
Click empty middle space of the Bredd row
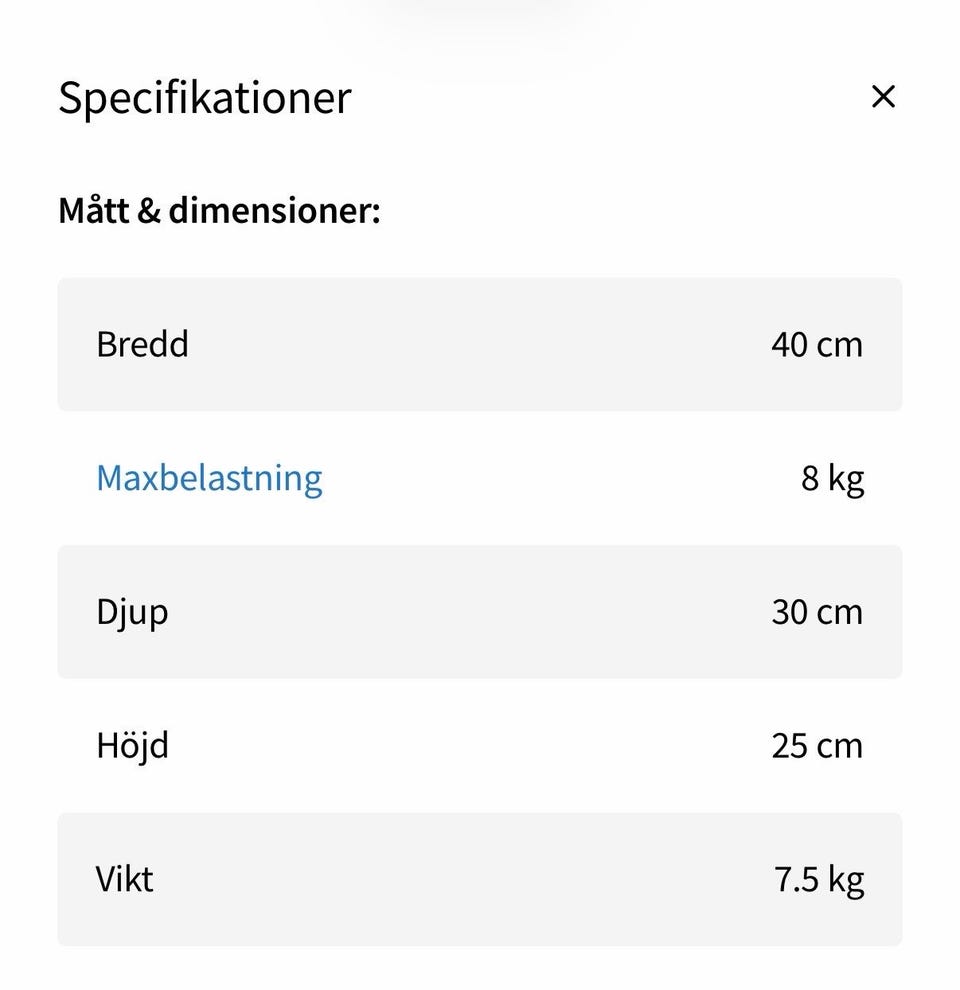480,344
